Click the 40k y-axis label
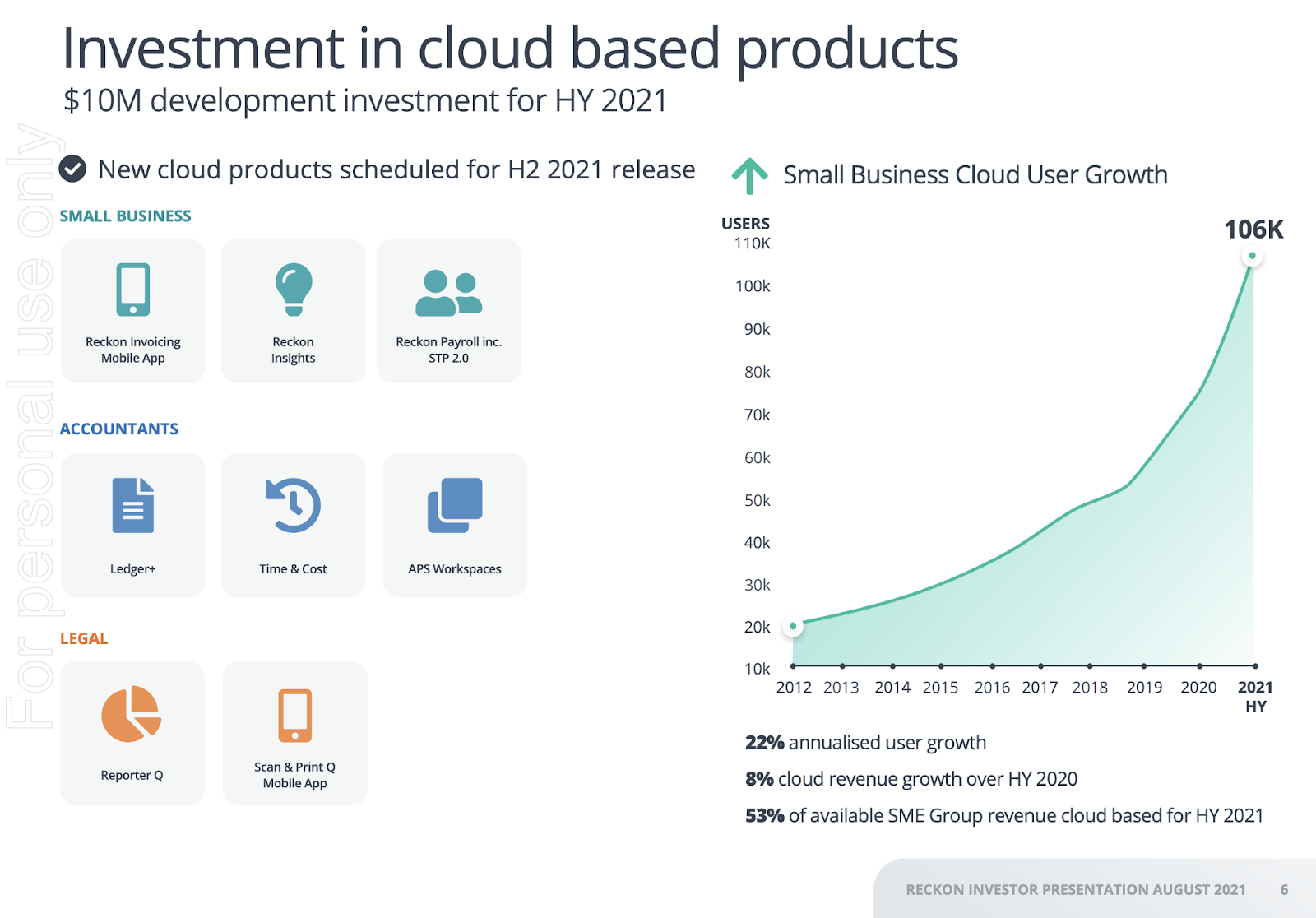1316x918 pixels. pyautogui.click(x=757, y=542)
